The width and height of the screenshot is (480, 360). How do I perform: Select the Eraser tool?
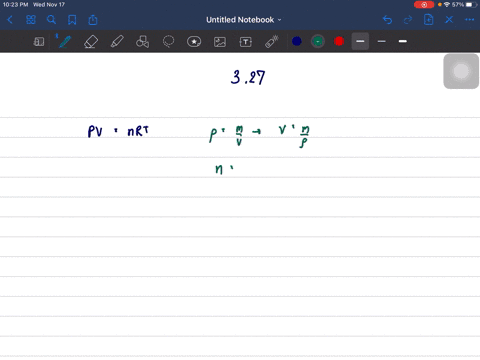(91, 42)
